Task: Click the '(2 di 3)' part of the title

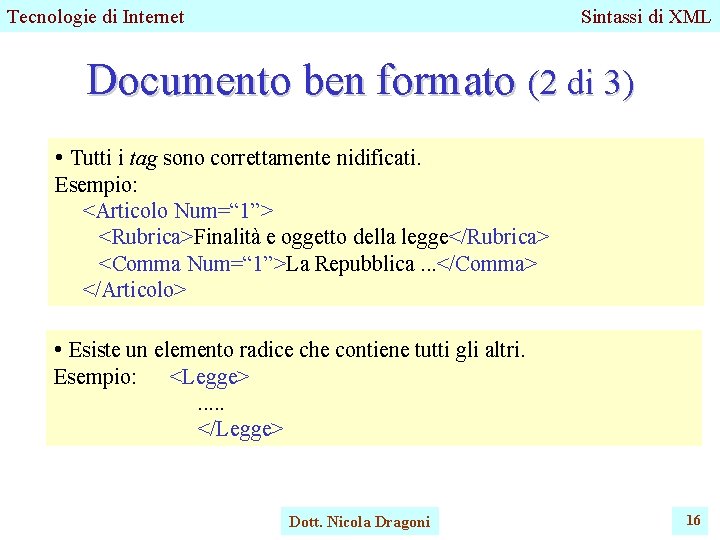Action: pyautogui.click(x=581, y=83)
